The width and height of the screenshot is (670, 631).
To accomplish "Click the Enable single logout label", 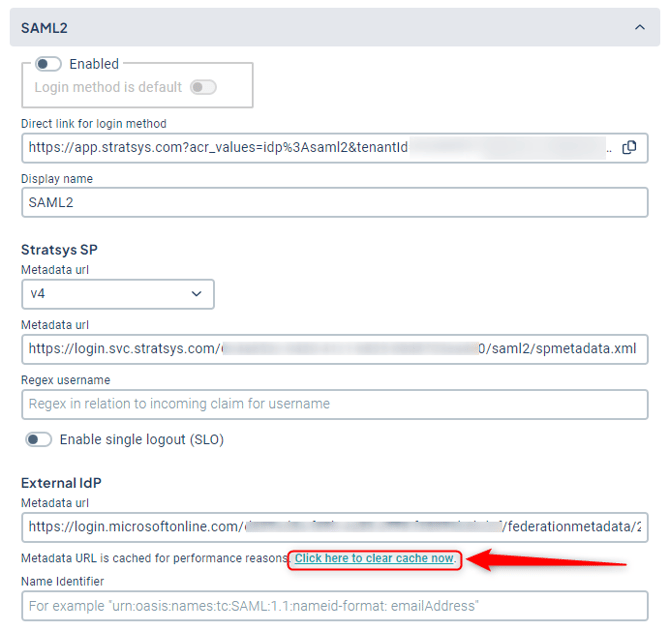I will click(x=142, y=440).
